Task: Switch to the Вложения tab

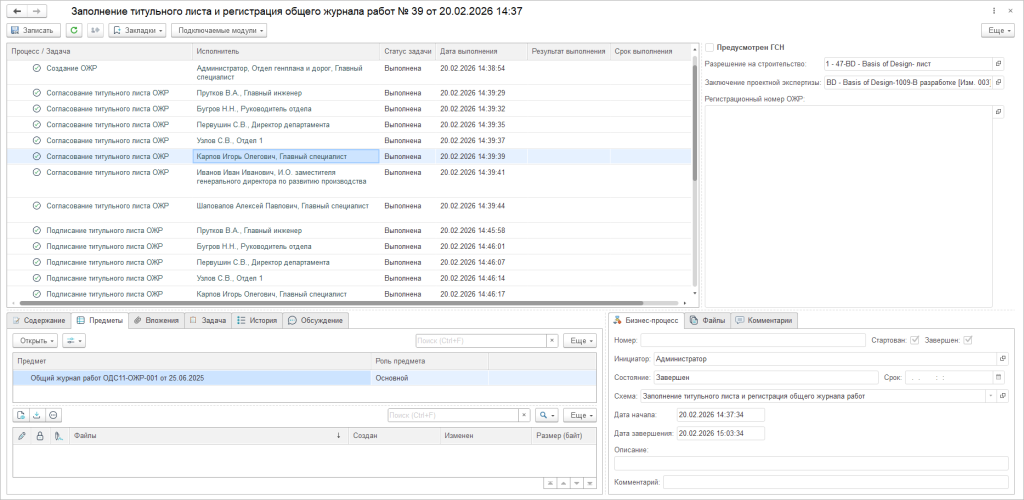Action: (x=156, y=320)
